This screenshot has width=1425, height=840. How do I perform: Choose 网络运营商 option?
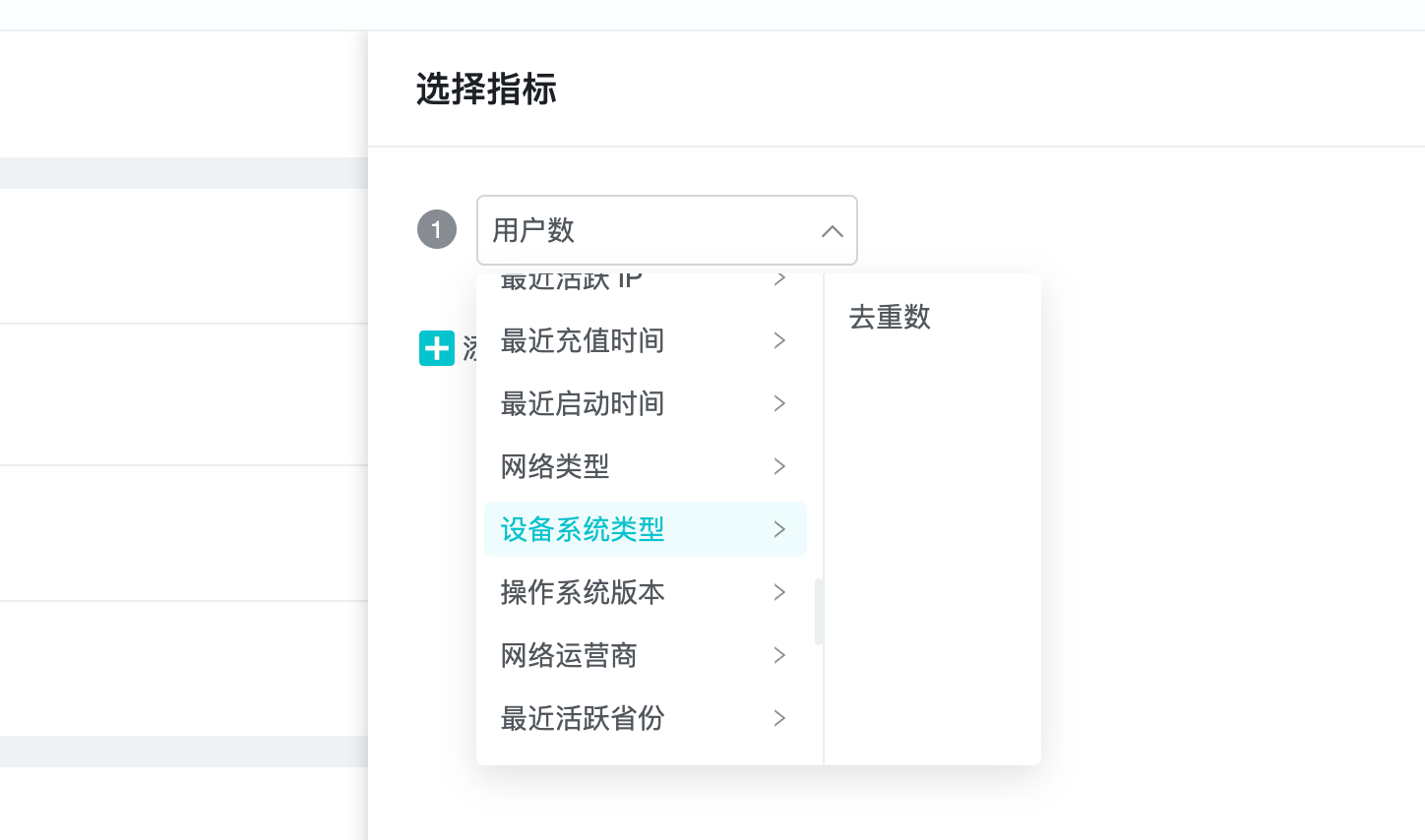[x=569, y=655]
